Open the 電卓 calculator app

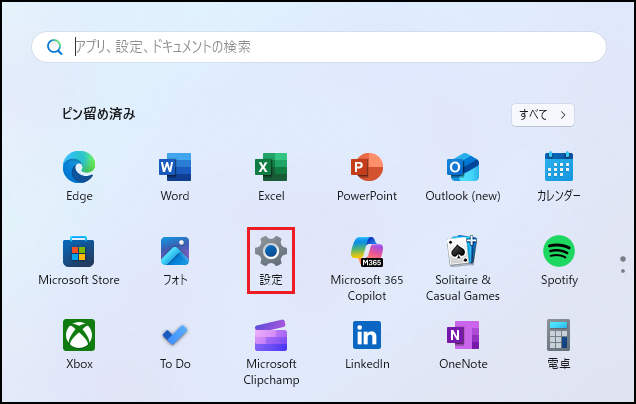click(558, 335)
